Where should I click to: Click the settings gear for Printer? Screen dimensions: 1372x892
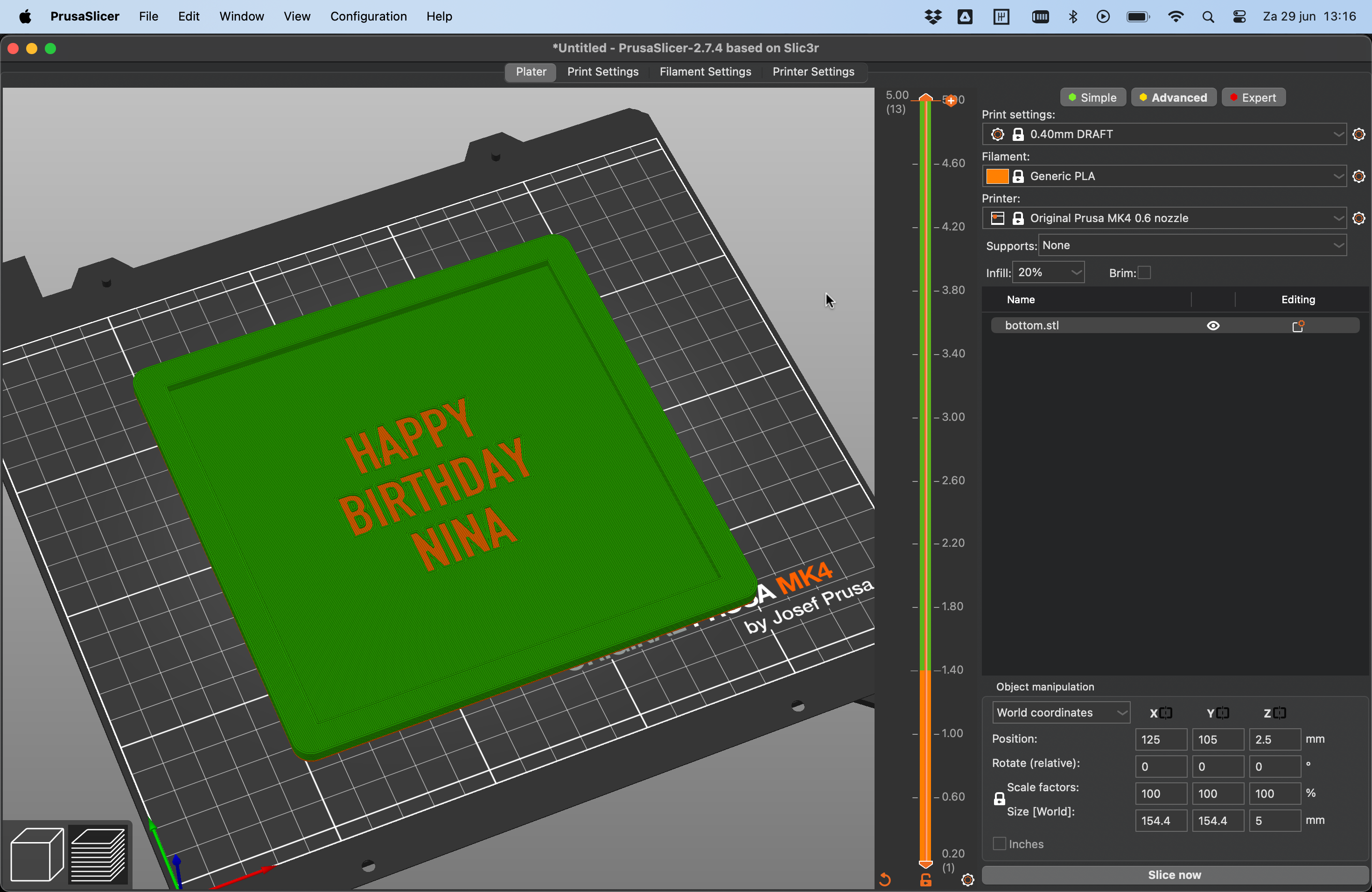(1359, 218)
